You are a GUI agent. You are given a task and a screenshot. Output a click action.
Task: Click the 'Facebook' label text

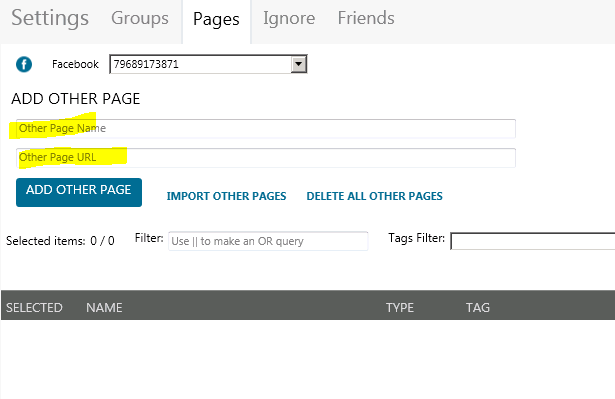point(75,64)
